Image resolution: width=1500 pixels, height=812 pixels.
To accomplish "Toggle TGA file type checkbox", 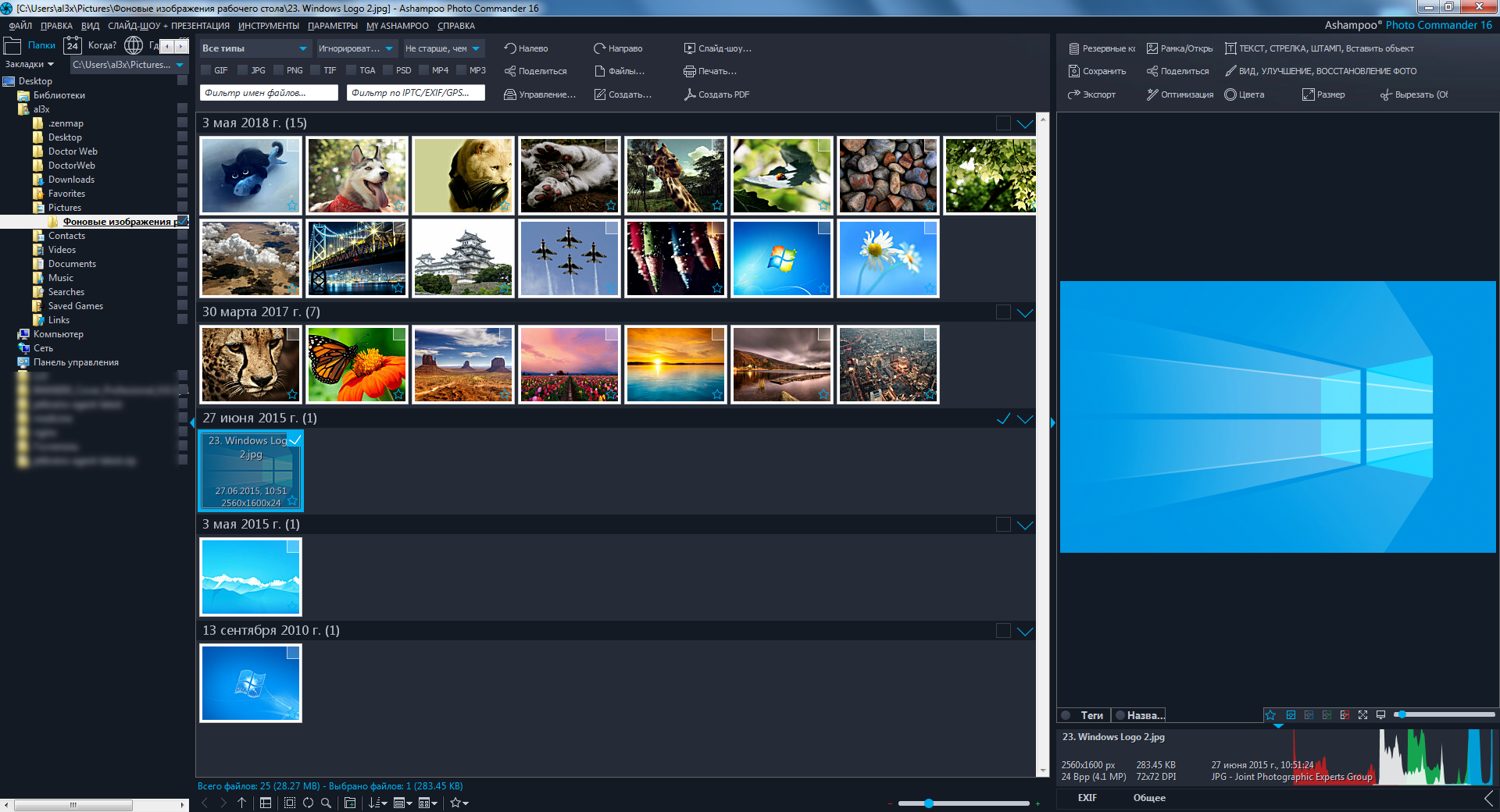I will tap(352, 70).
